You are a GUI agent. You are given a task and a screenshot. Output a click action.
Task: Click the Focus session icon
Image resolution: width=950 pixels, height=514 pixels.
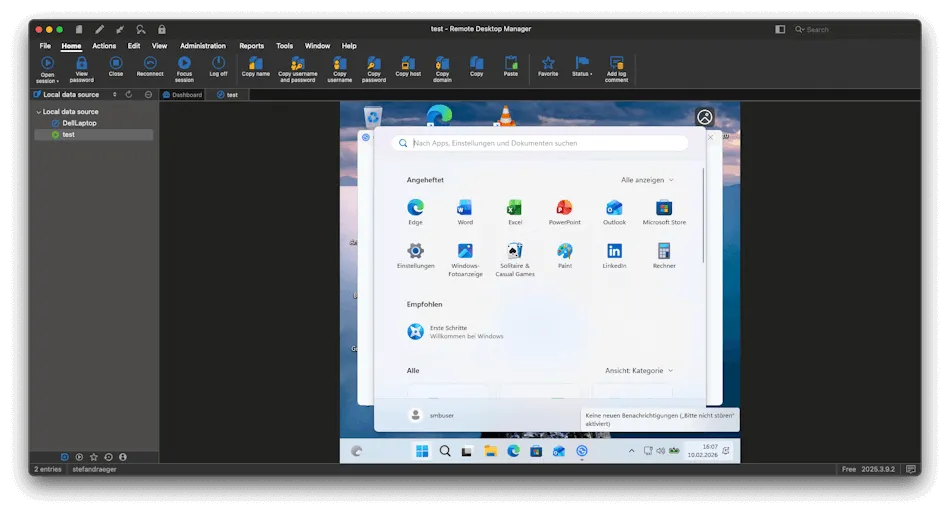click(184, 63)
